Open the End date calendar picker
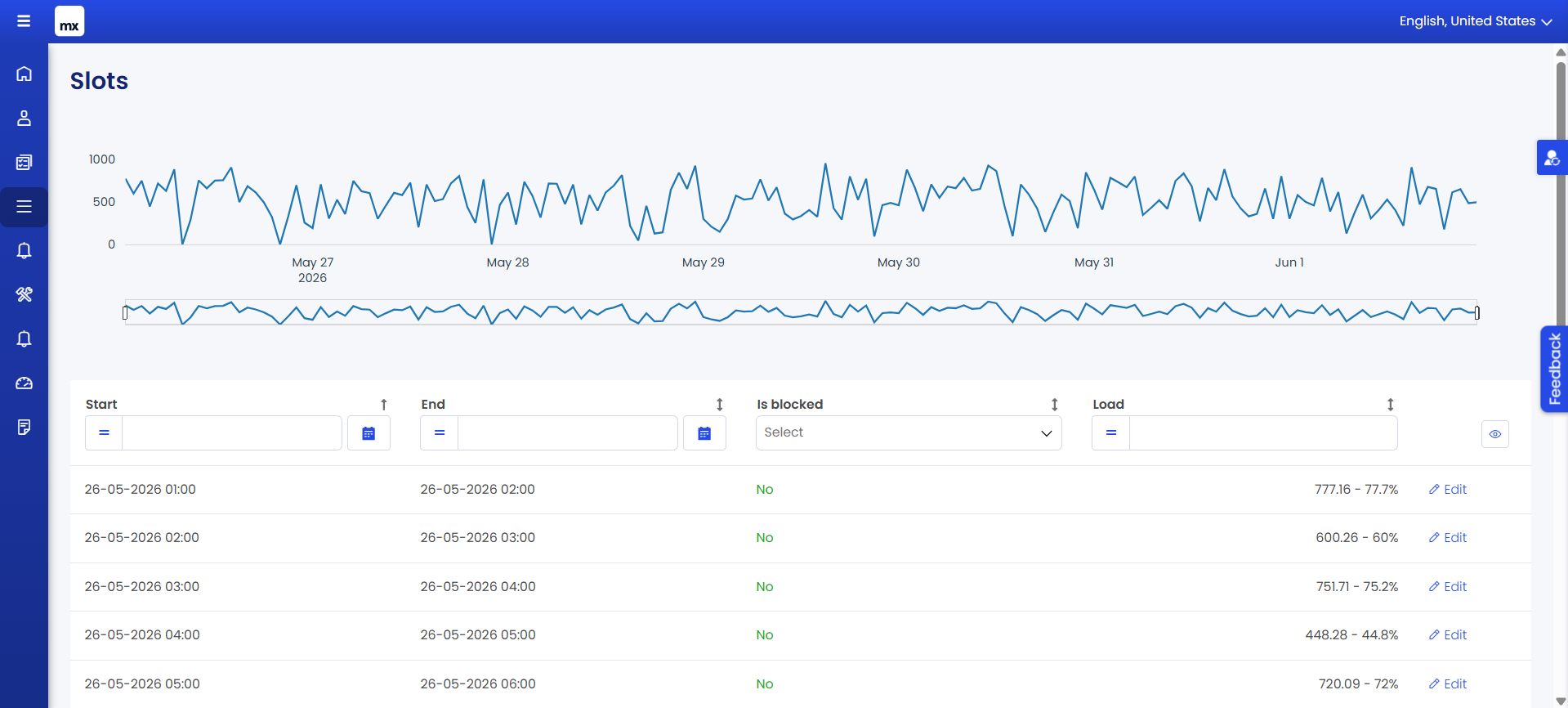The image size is (1568, 708). [x=704, y=433]
